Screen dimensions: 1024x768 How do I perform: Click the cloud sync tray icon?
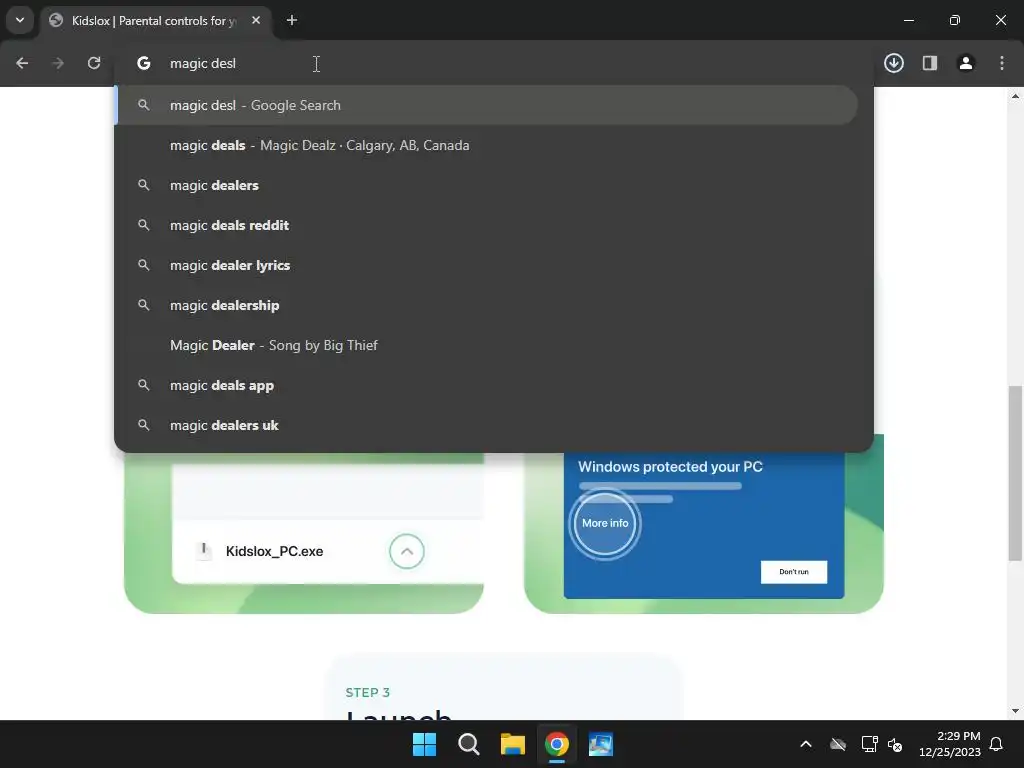(838, 744)
